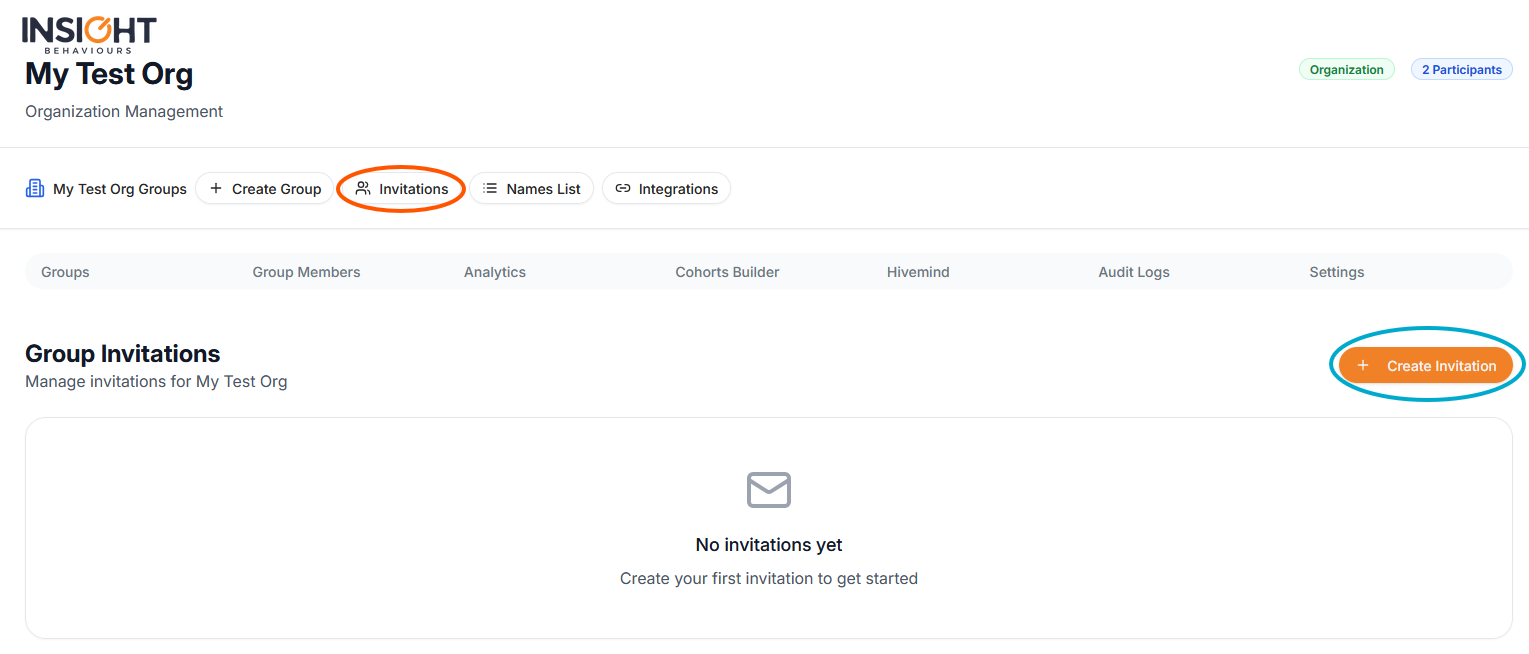Click the green Organization badge
The height and width of the screenshot is (654, 1529).
(x=1346, y=70)
